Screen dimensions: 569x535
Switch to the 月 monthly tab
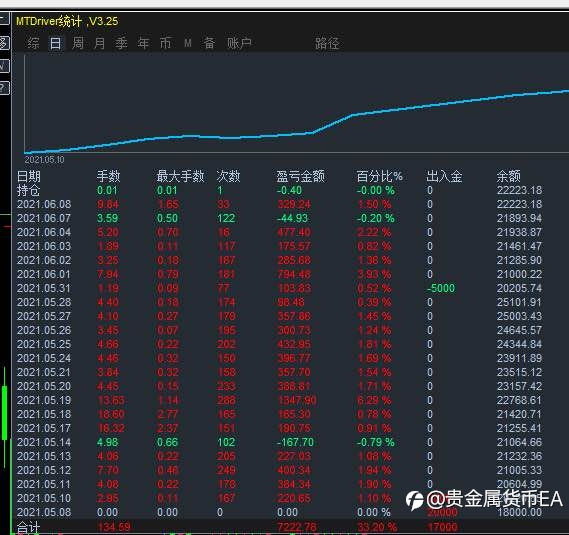99,44
